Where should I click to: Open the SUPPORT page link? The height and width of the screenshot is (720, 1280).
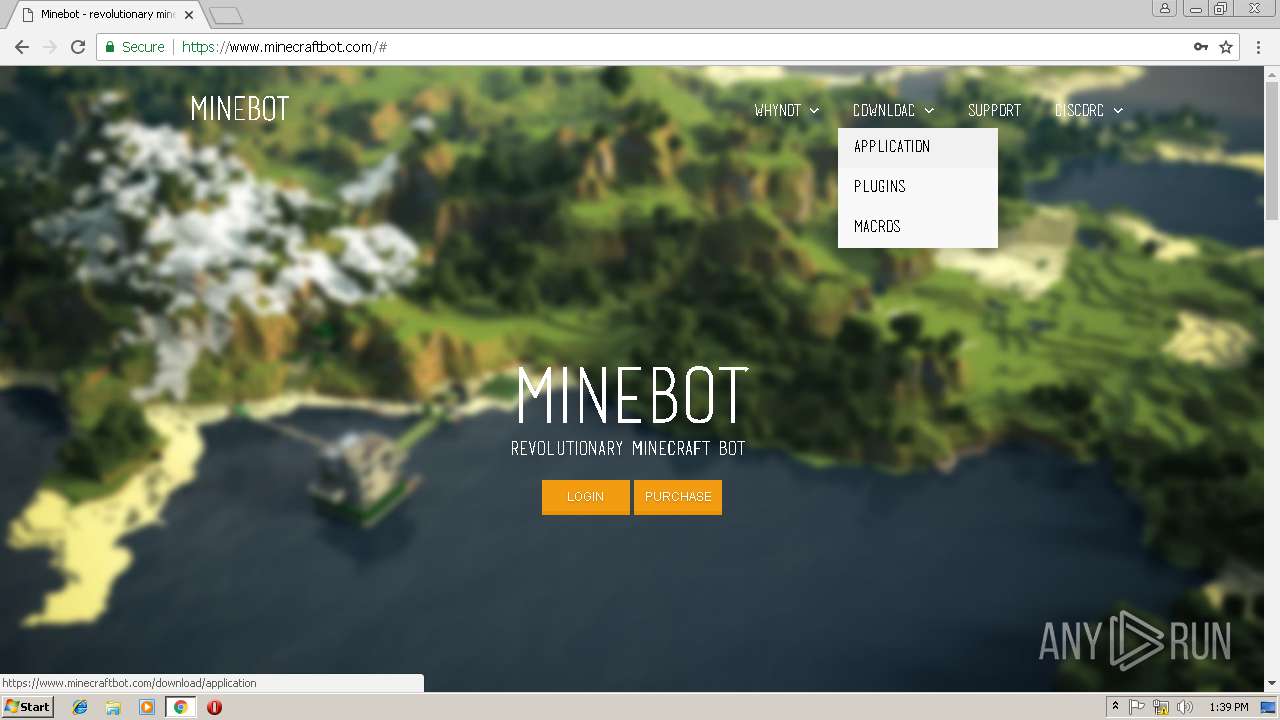[x=994, y=110]
